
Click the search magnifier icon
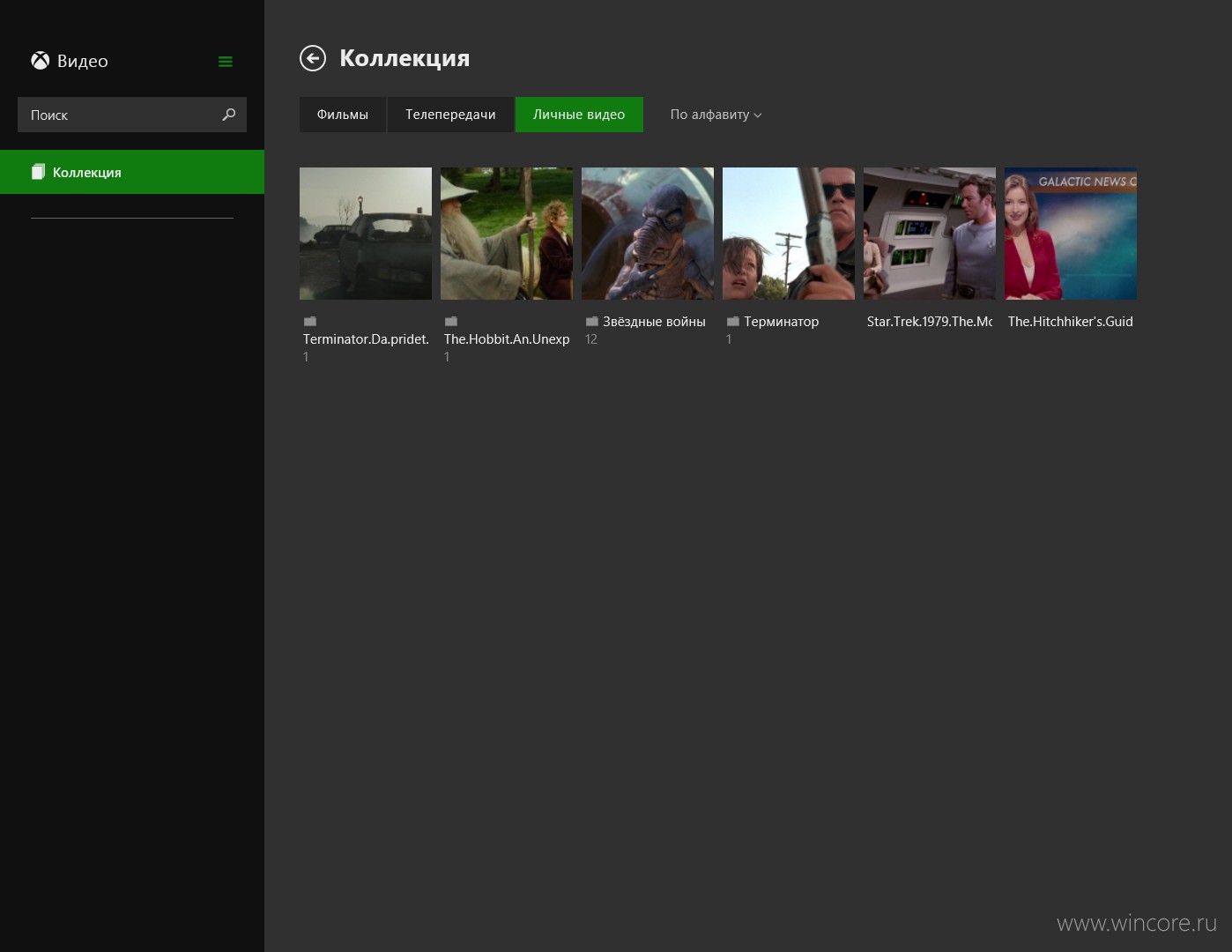229,115
